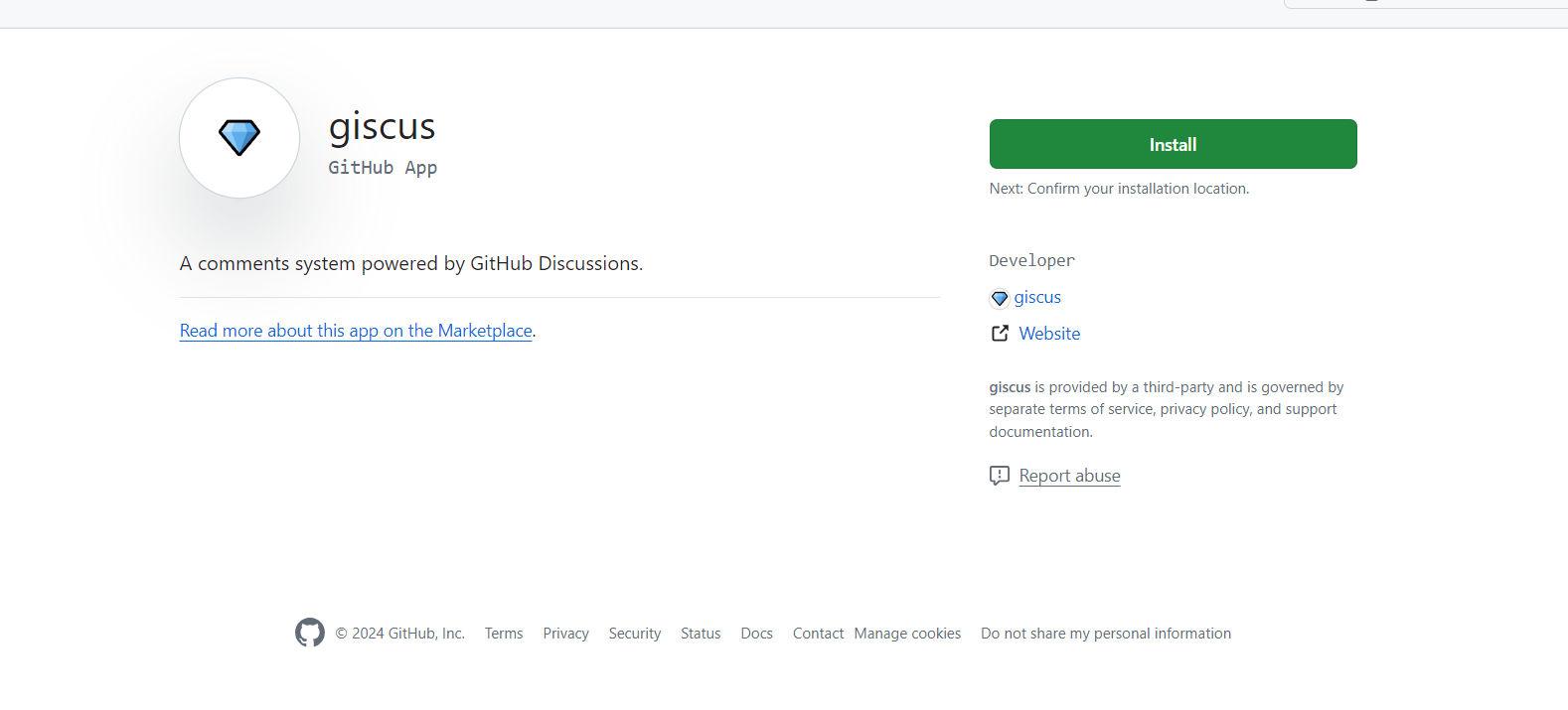This screenshot has width=1568, height=710.
Task: Click Do not share my personal information
Action: tap(1106, 634)
